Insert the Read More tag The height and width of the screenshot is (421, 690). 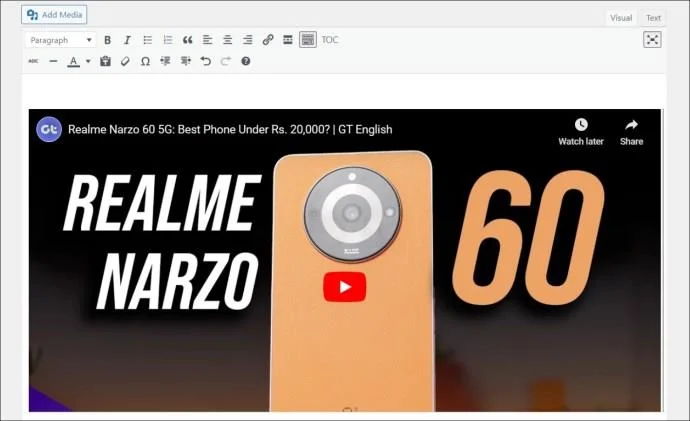[x=288, y=40]
